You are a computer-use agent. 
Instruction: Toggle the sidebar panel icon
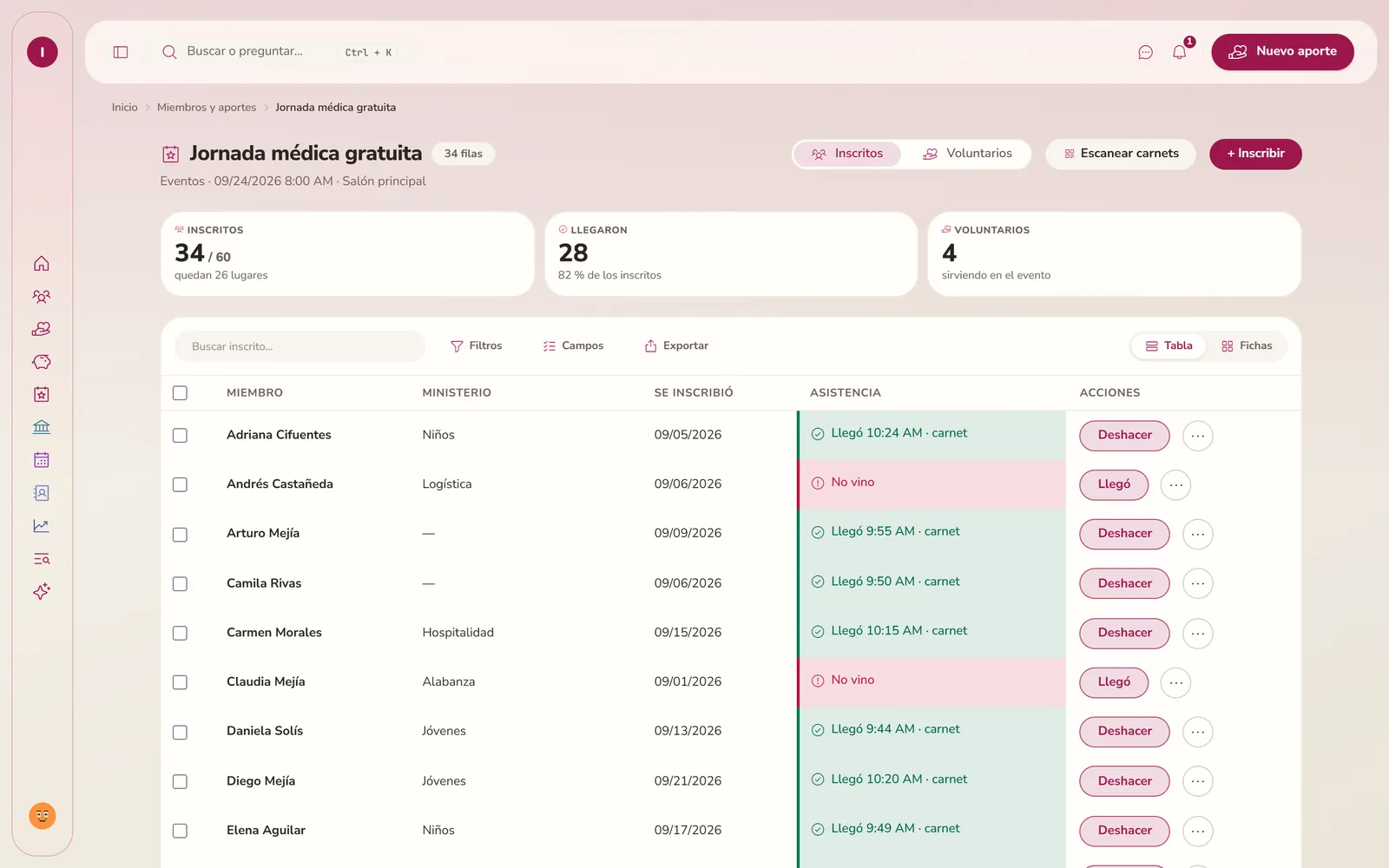[121, 52]
